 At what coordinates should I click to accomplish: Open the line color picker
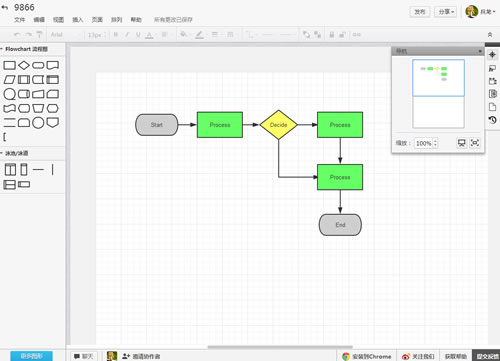[x=200, y=34]
